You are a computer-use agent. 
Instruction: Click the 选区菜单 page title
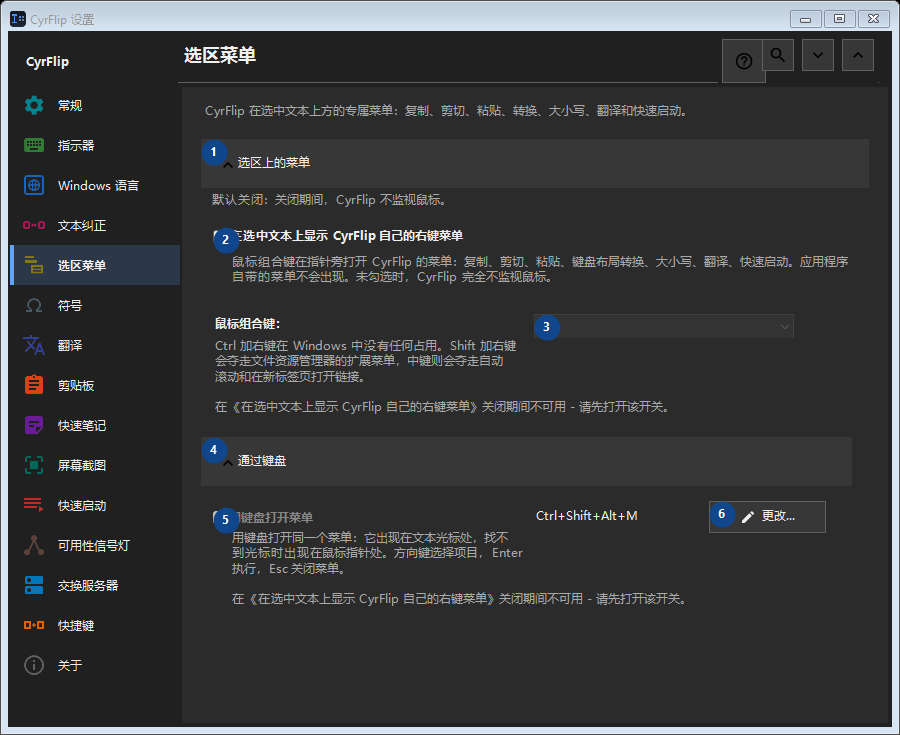220,55
